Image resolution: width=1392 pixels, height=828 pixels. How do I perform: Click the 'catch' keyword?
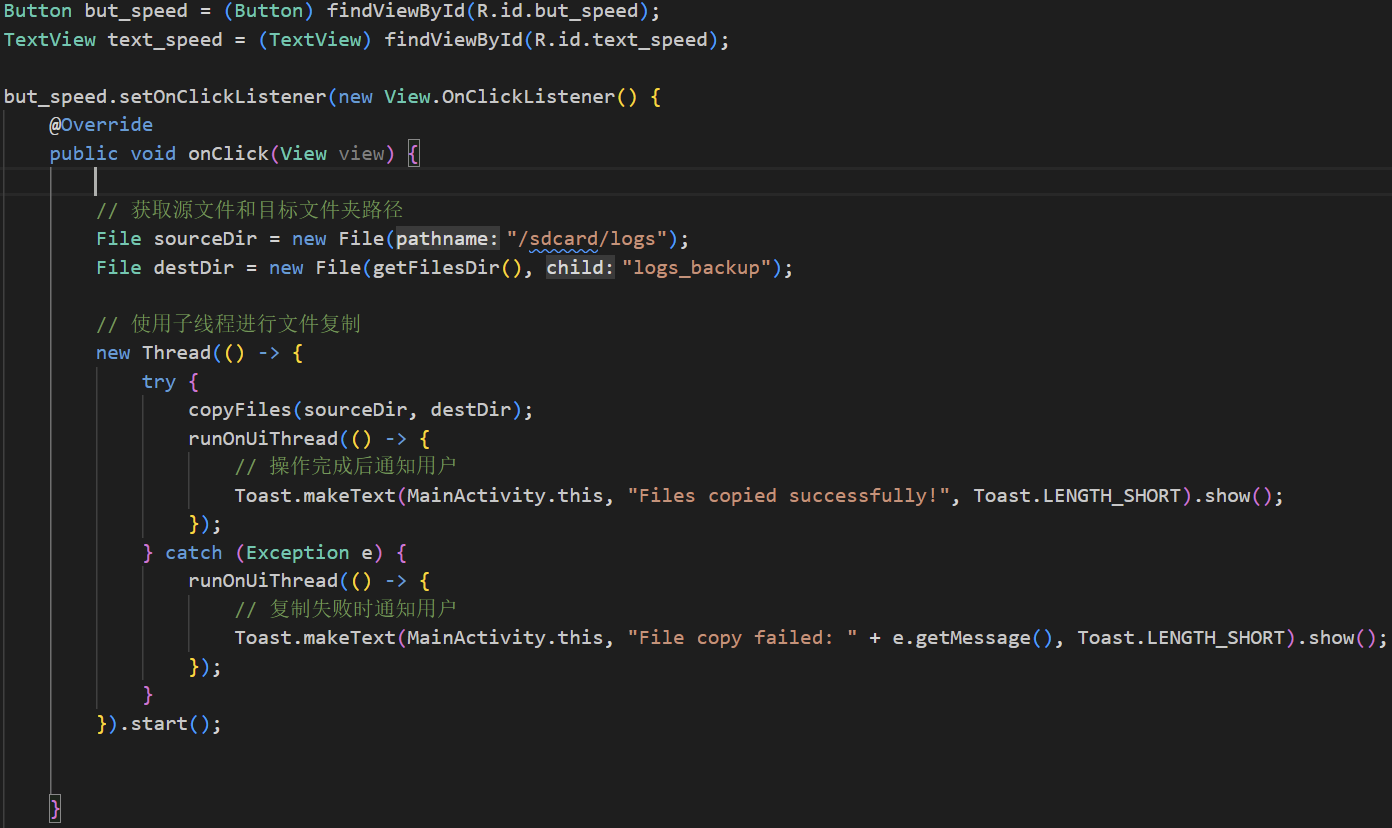click(194, 553)
